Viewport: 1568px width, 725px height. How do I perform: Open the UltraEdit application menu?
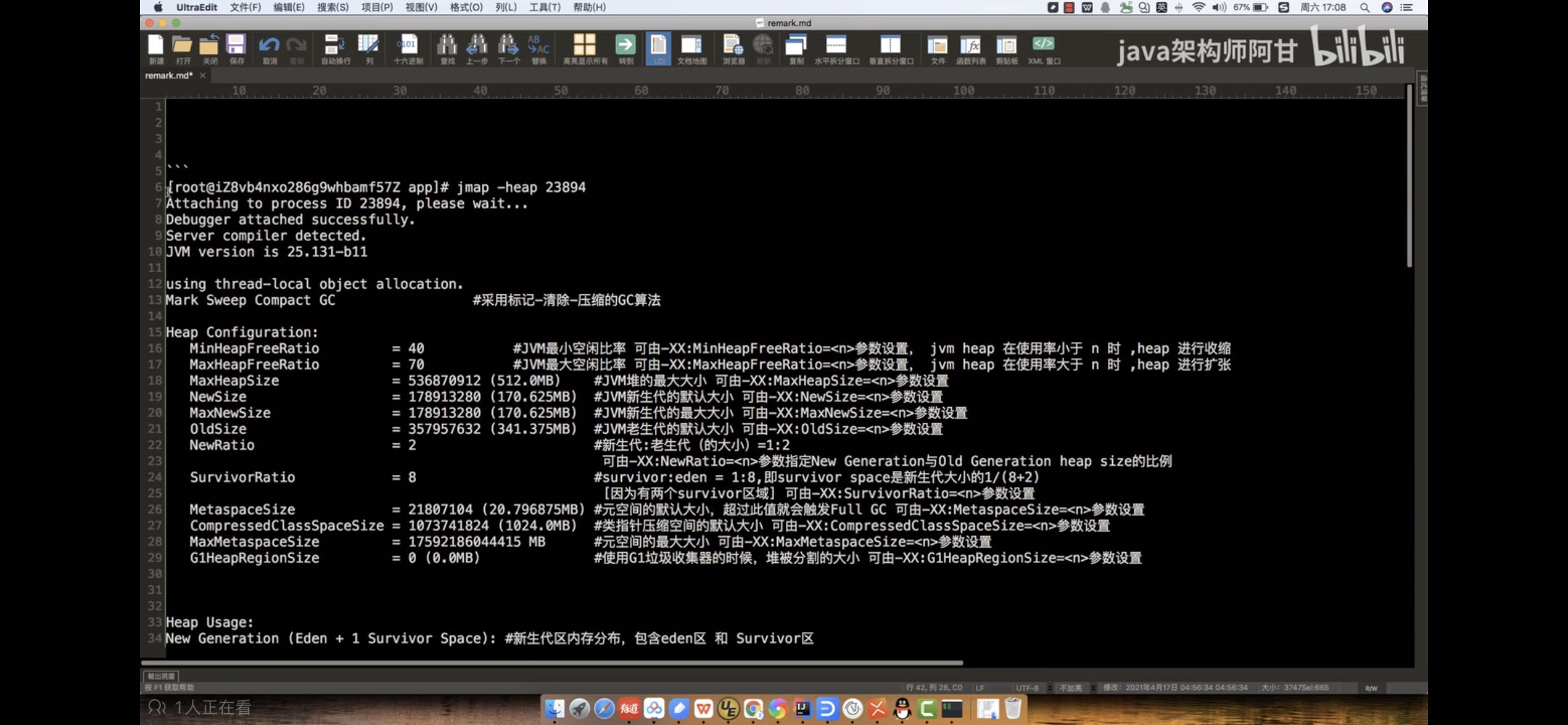pos(196,7)
